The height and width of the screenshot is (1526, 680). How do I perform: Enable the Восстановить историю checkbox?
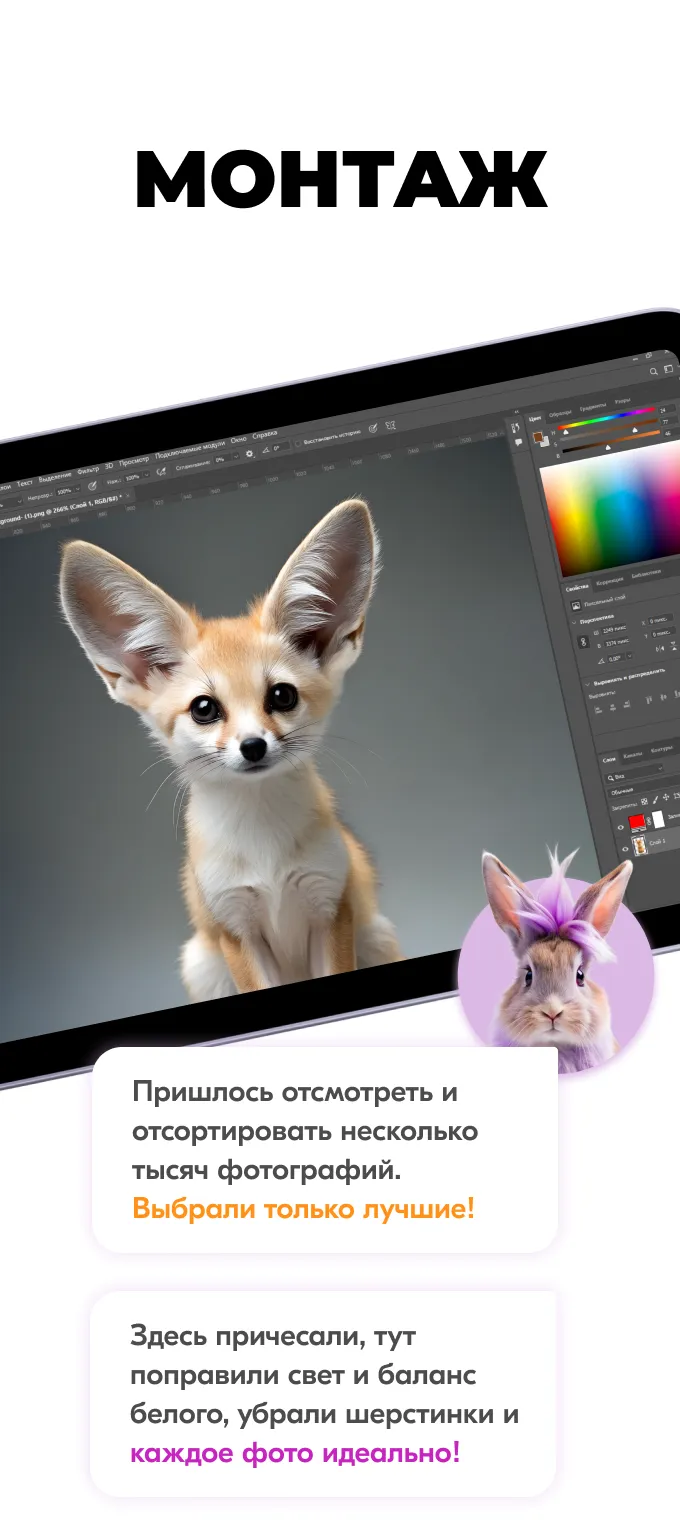[x=298, y=443]
